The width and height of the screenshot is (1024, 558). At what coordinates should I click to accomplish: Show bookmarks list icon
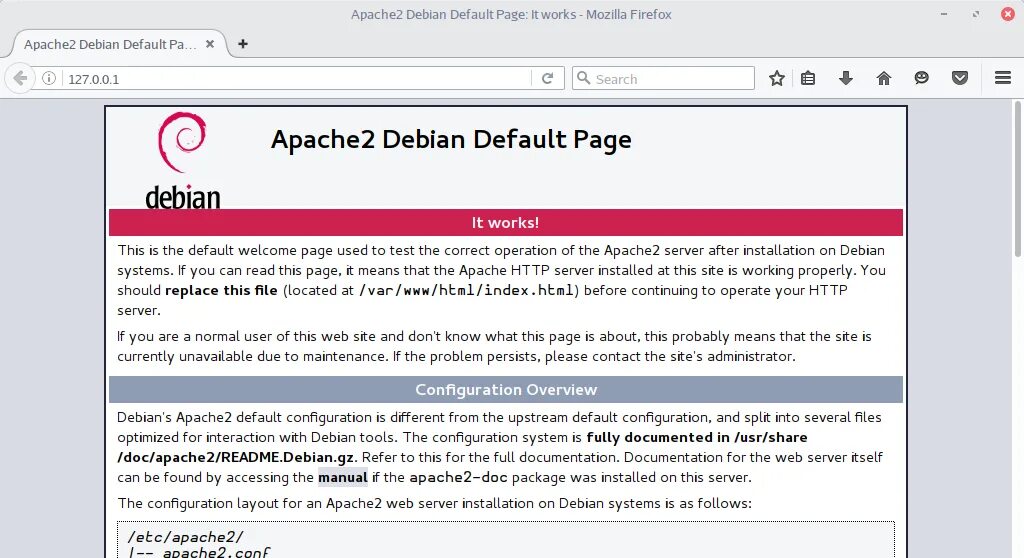[808, 78]
